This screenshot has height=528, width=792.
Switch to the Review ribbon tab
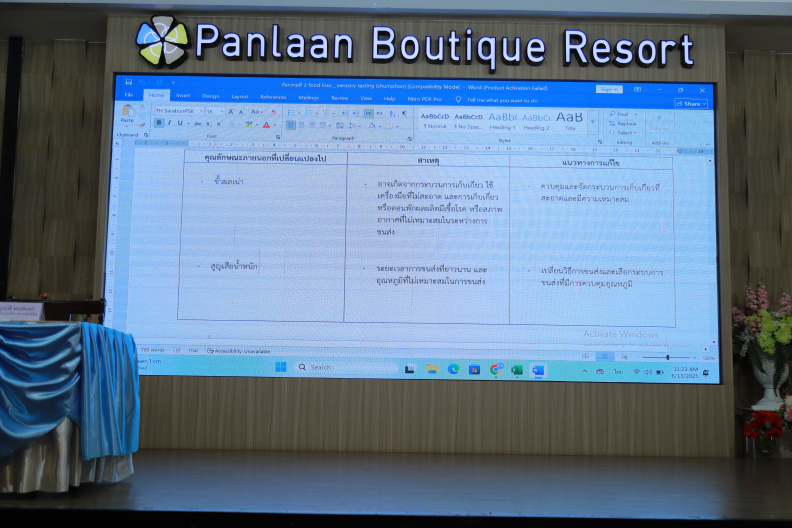[339, 98]
